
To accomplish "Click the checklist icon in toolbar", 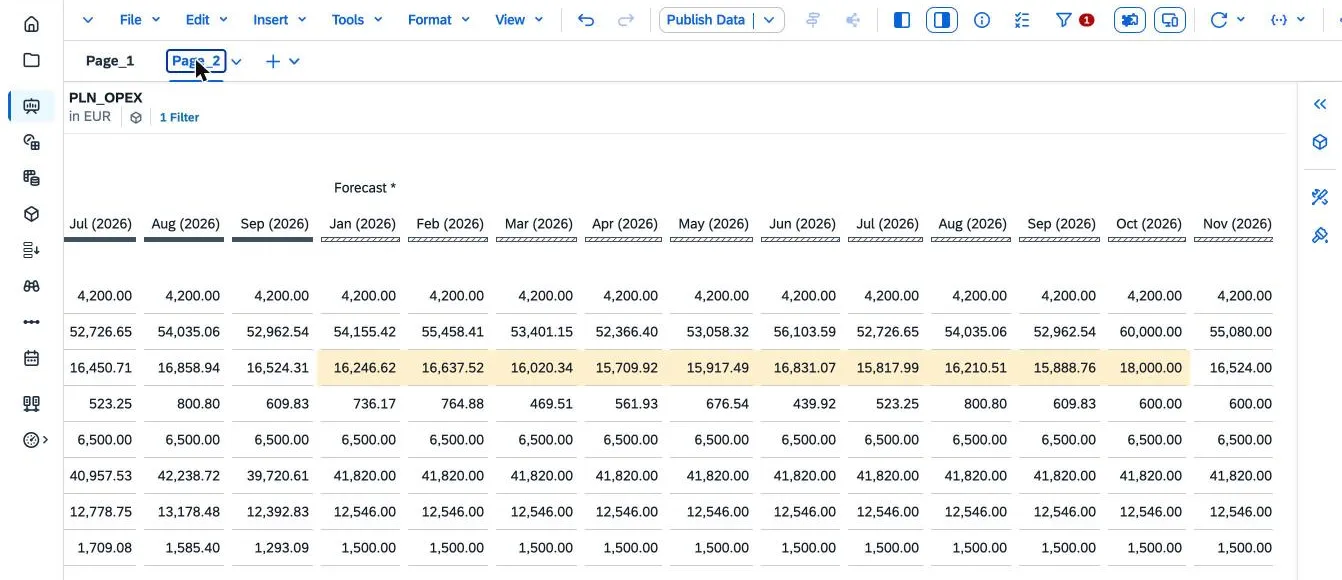I will tap(1022, 20).
